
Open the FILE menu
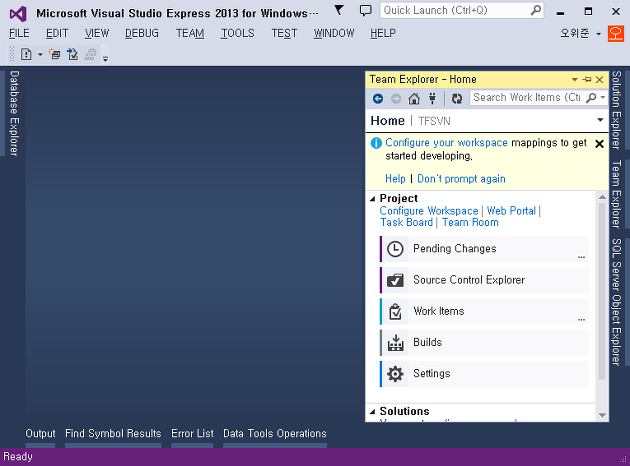tap(19, 33)
